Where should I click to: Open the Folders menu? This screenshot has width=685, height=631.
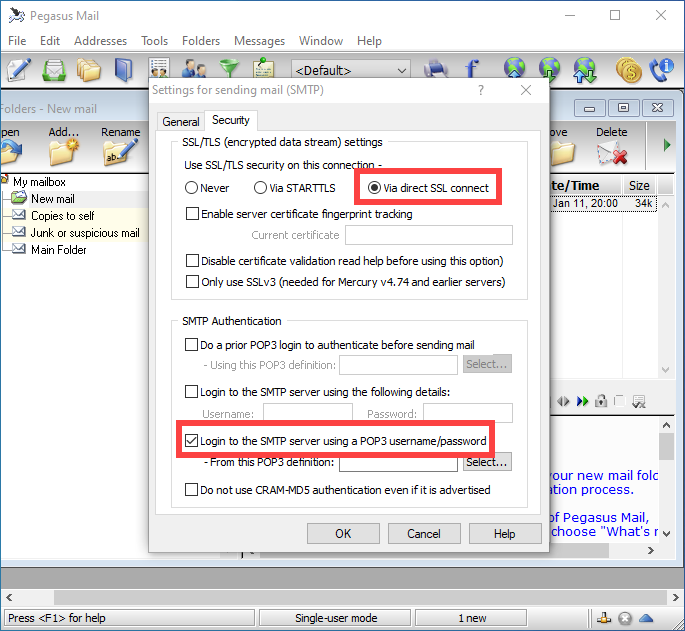point(201,41)
